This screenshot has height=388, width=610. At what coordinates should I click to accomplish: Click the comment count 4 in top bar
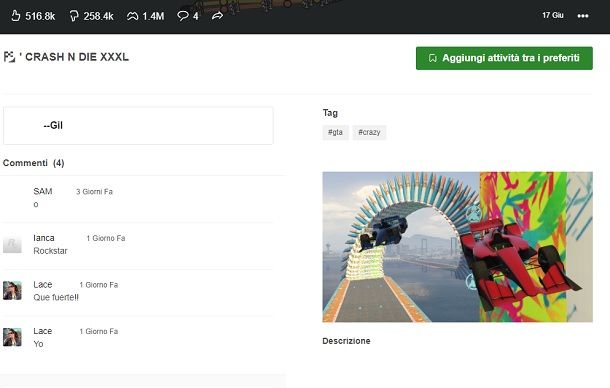coord(196,16)
